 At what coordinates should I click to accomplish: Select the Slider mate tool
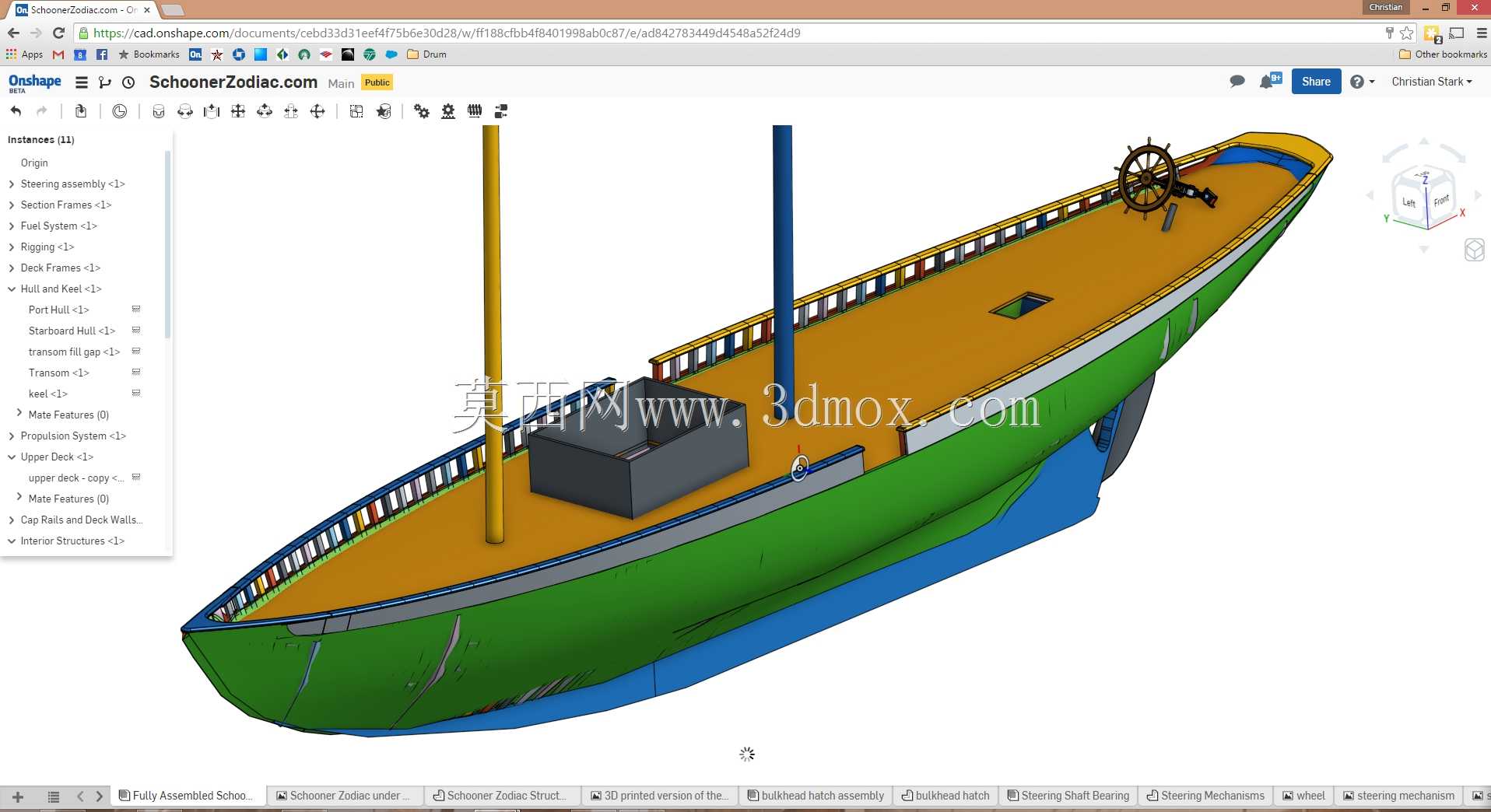coord(212,111)
